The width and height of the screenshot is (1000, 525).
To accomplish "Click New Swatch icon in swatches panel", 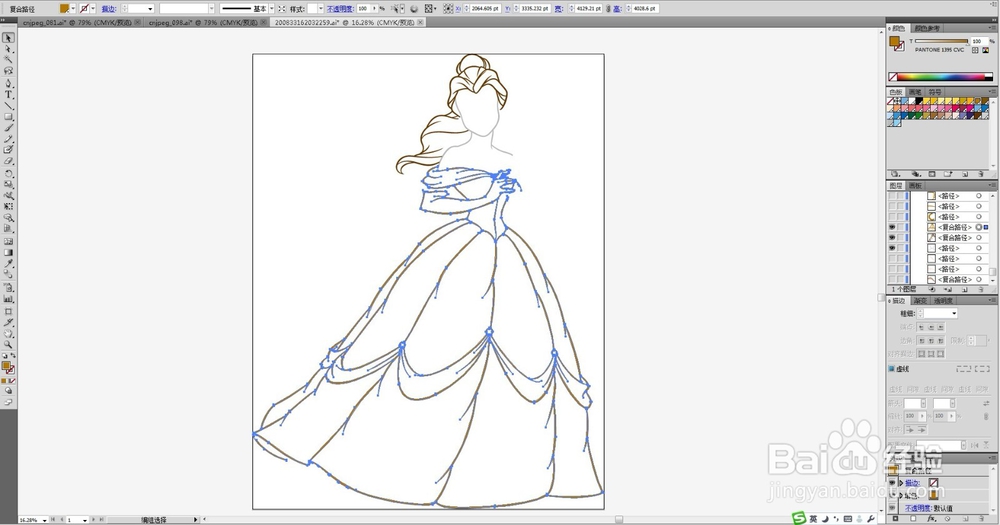I will pos(964,174).
